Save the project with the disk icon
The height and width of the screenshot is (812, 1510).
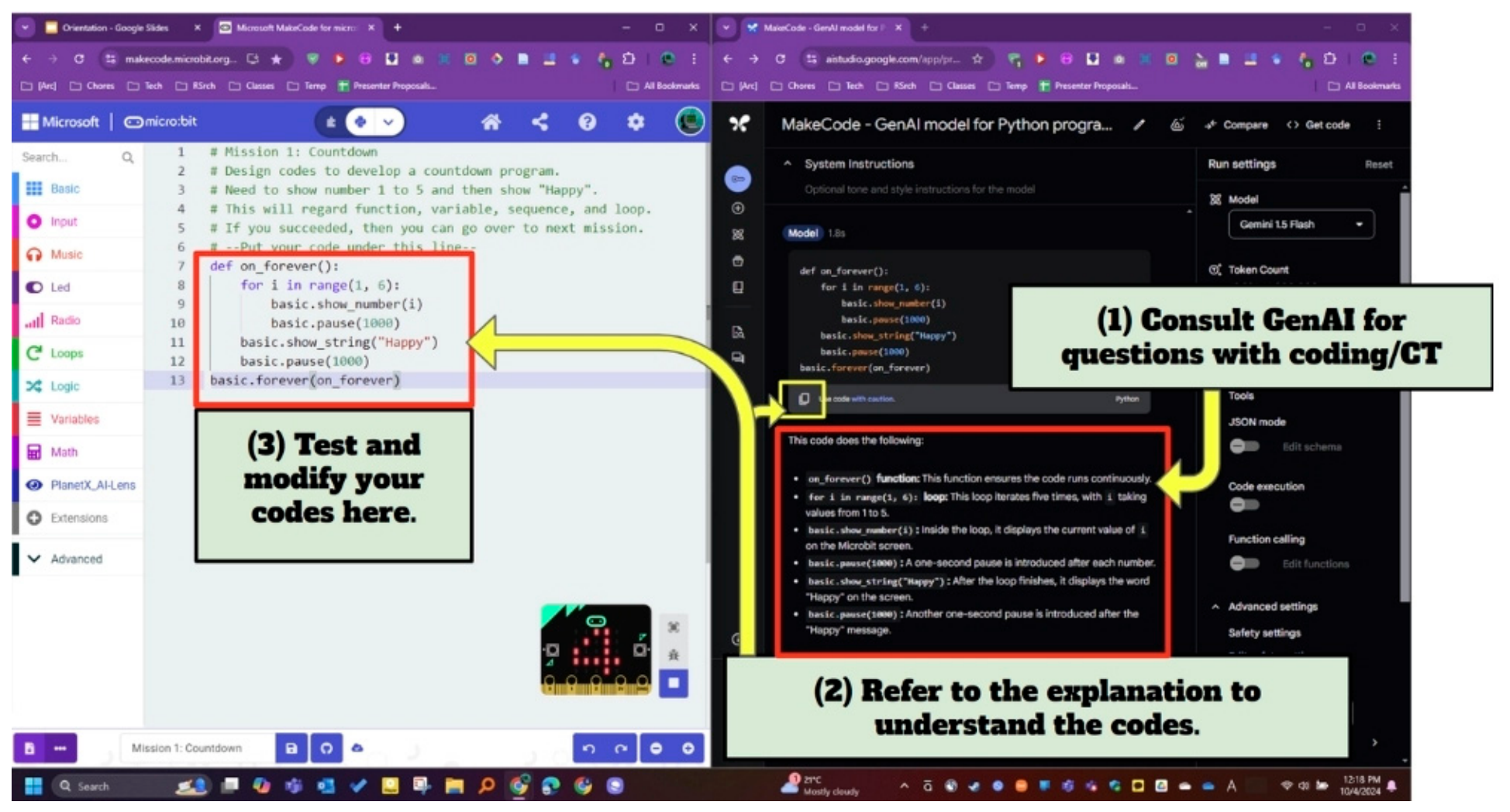point(291,748)
